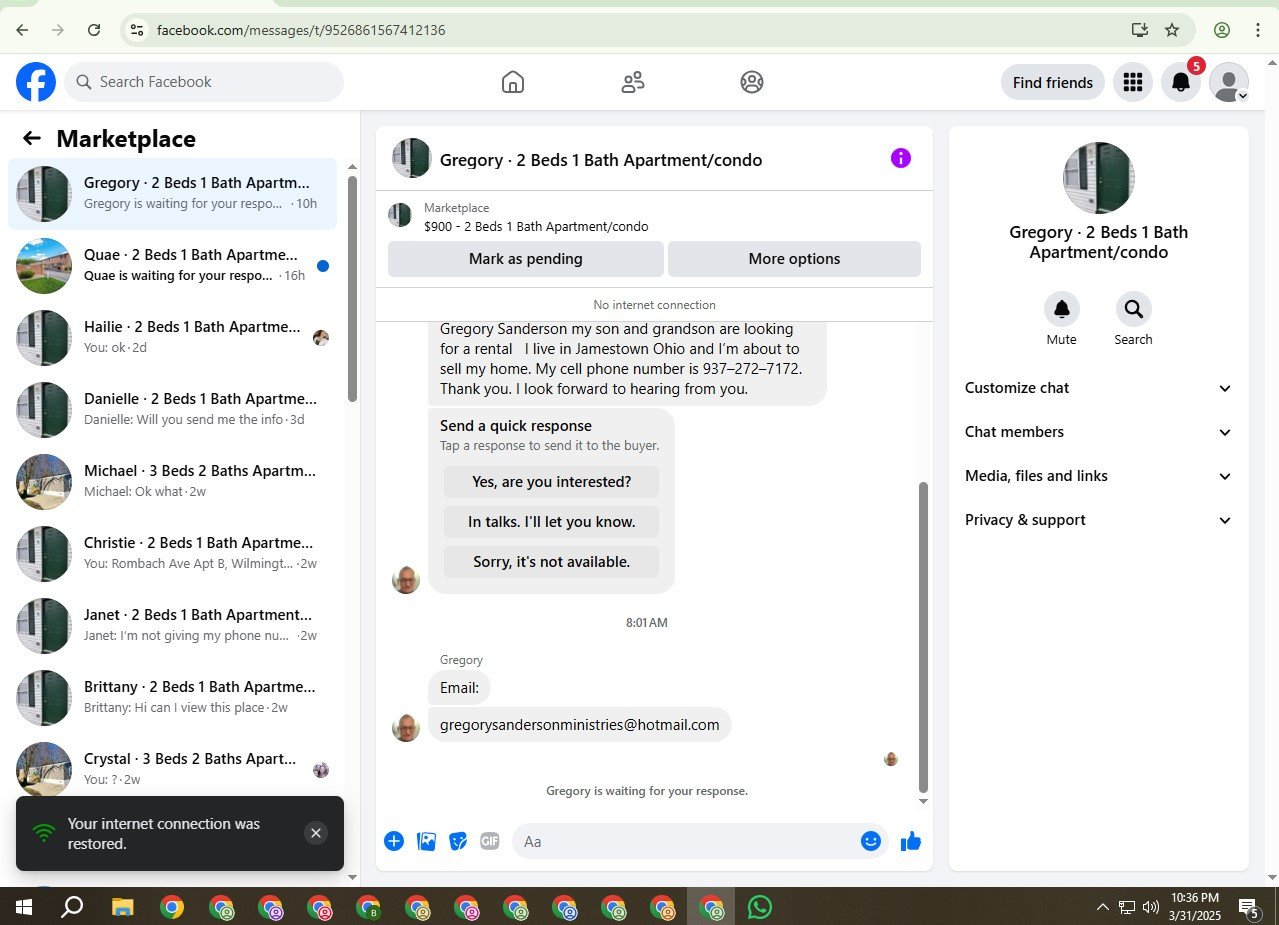Send quick response 'Sorry, it's not available.'
Viewport: 1279px width, 925px height.
(552, 562)
